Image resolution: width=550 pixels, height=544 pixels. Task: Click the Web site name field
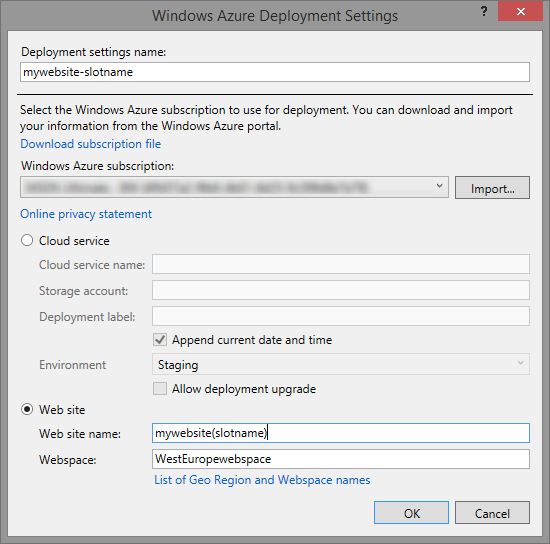(x=341, y=433)
